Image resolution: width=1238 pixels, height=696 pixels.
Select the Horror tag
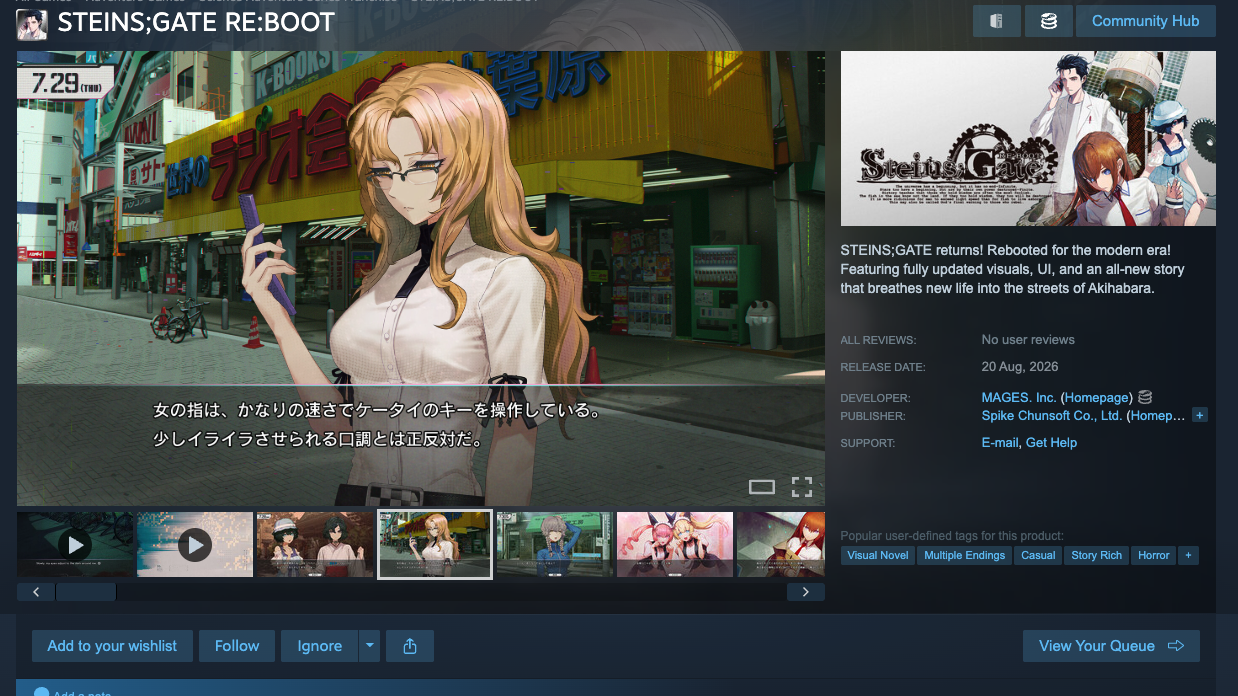click(1154, 555)
